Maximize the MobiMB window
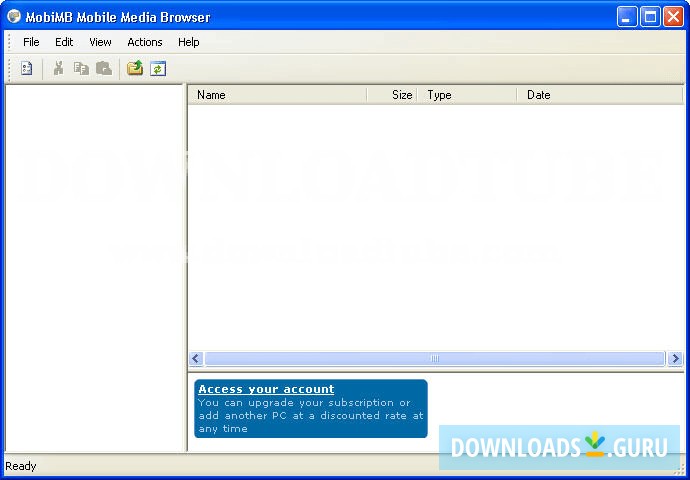 650,17
